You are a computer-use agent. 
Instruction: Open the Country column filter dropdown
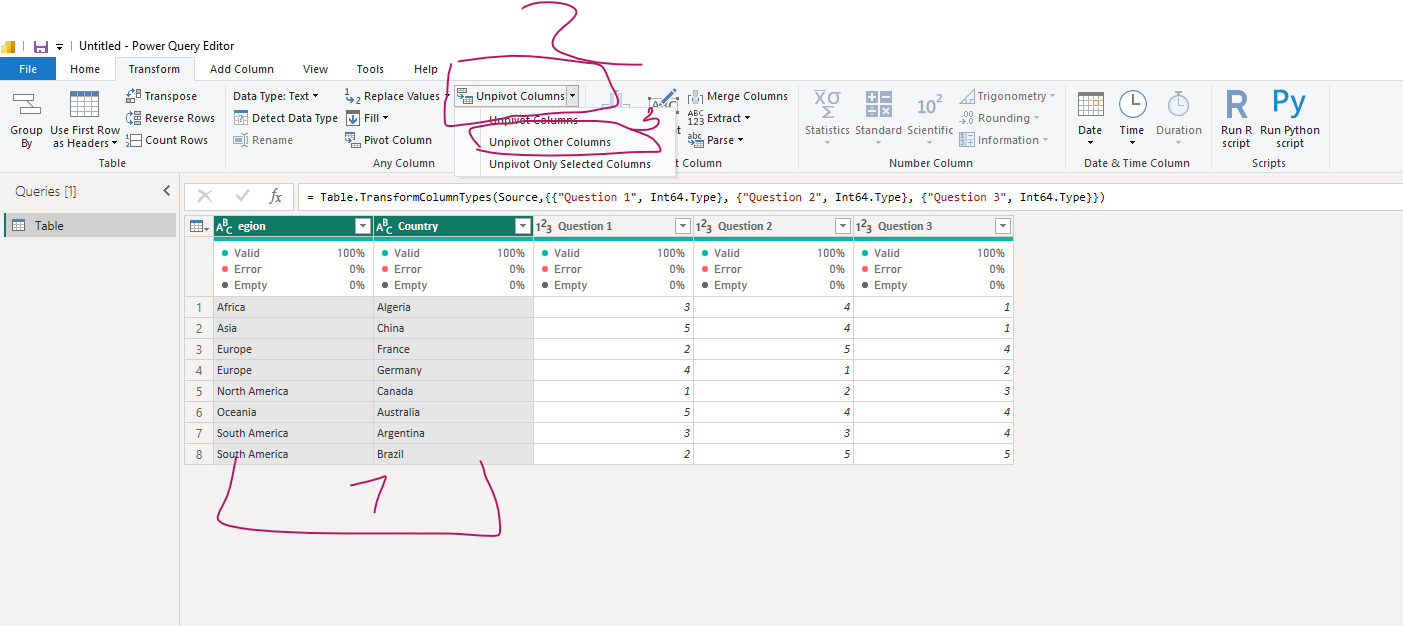tap(521, 226)
